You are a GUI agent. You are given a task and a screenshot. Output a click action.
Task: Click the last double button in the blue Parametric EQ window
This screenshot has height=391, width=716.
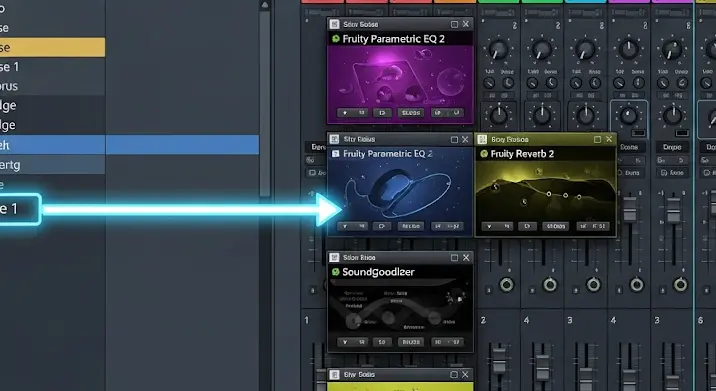(448, 226)
